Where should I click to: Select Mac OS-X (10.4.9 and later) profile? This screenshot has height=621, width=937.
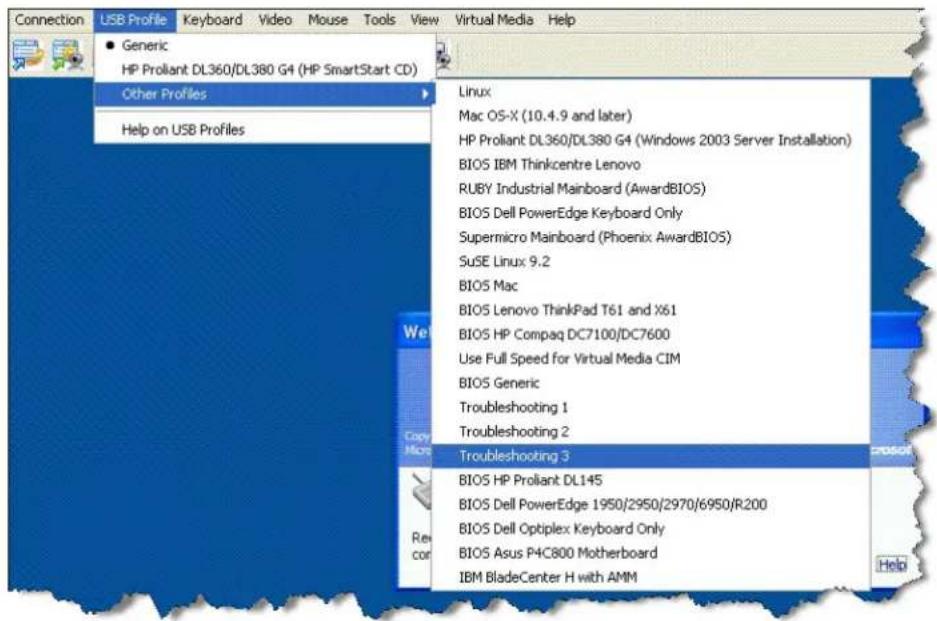(651, 116)
